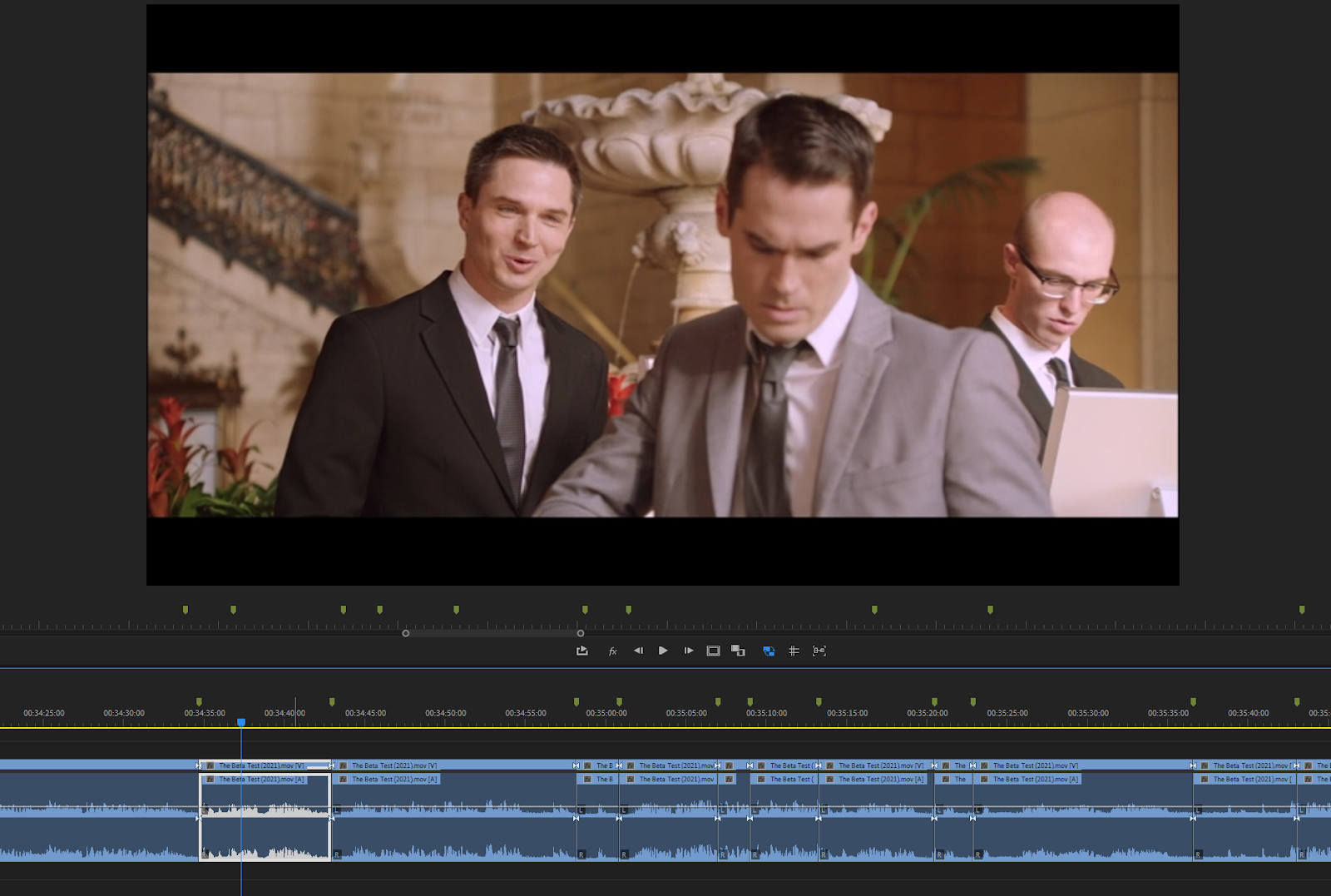Select the video clip starting just before 00:35:15:00
Viewport: 1331px width, 896px height.
coord(876,765)
